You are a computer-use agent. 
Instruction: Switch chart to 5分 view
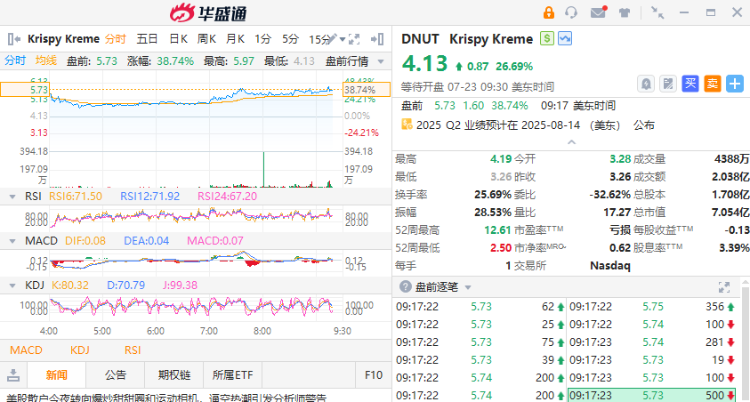290,39
